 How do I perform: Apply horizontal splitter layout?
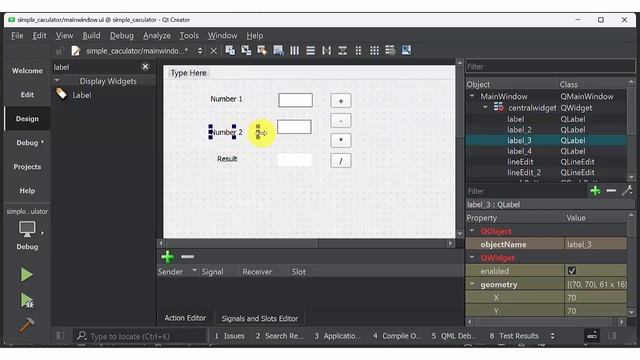pos(326,50)
